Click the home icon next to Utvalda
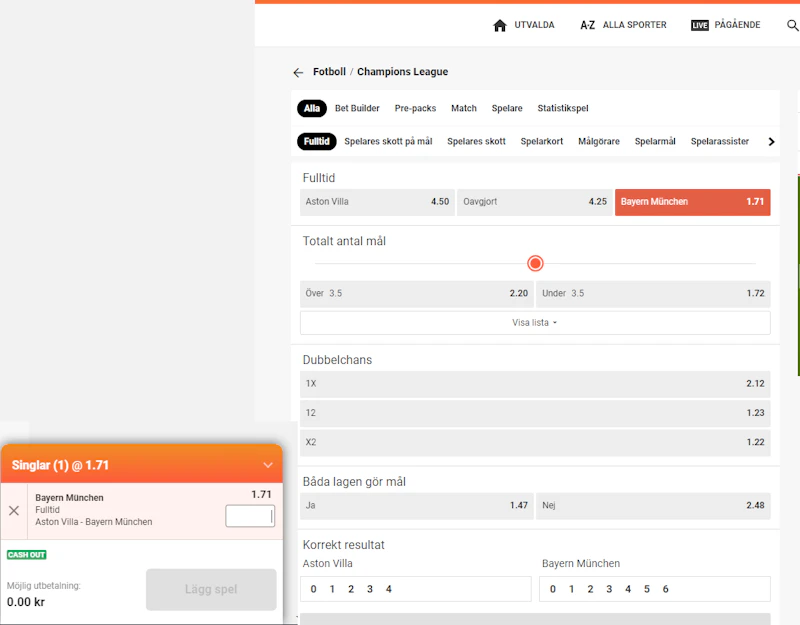 [x=500, y=25]
